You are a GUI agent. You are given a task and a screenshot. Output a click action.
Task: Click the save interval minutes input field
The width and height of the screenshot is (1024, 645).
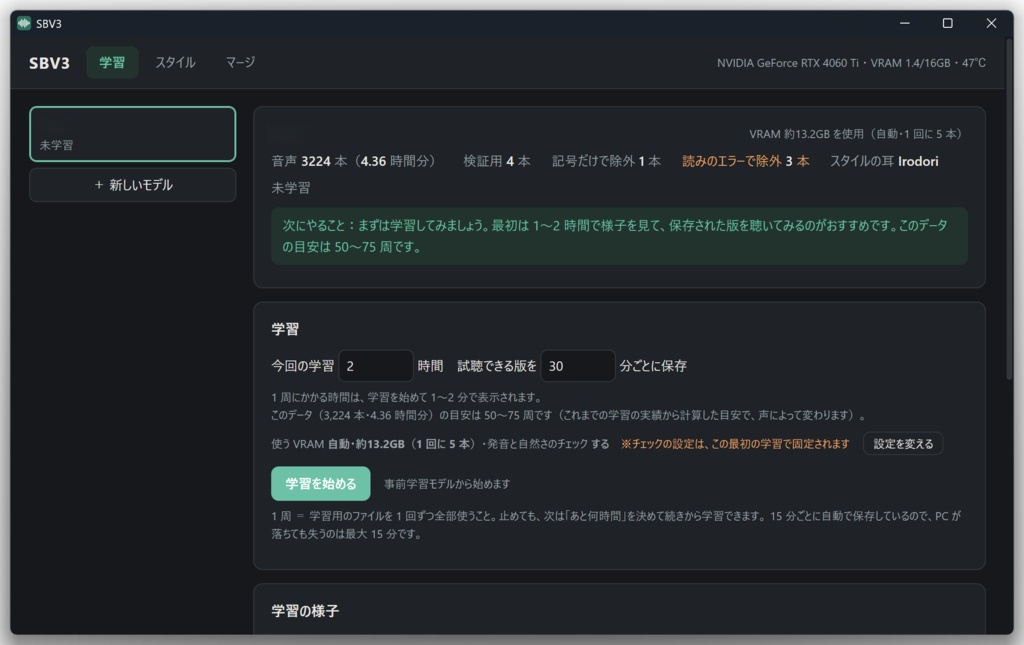tap(577, 366)
